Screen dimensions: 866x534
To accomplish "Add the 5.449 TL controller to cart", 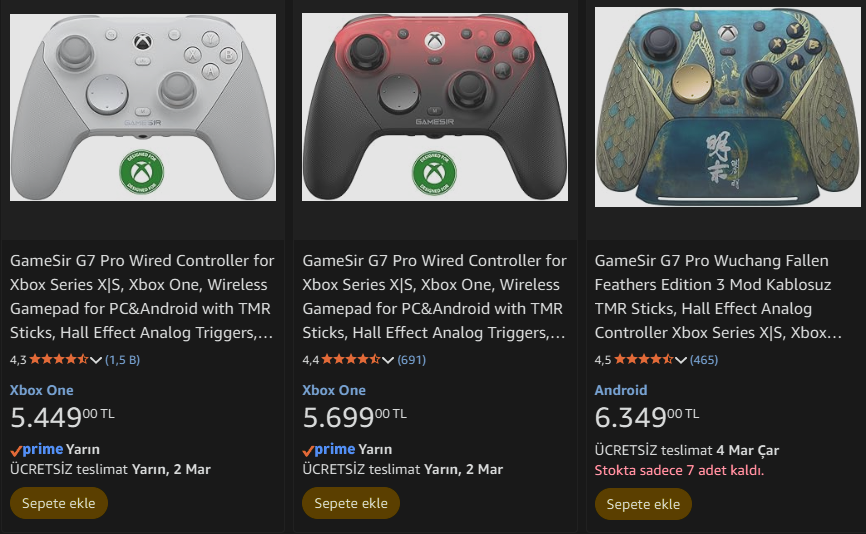I will (58, 503).
